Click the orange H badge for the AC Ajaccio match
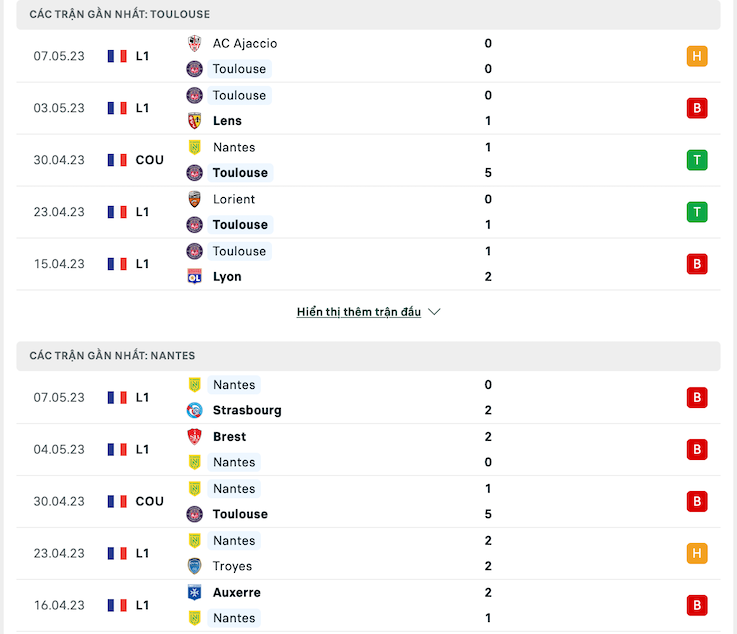 click(x=697, y=56)
